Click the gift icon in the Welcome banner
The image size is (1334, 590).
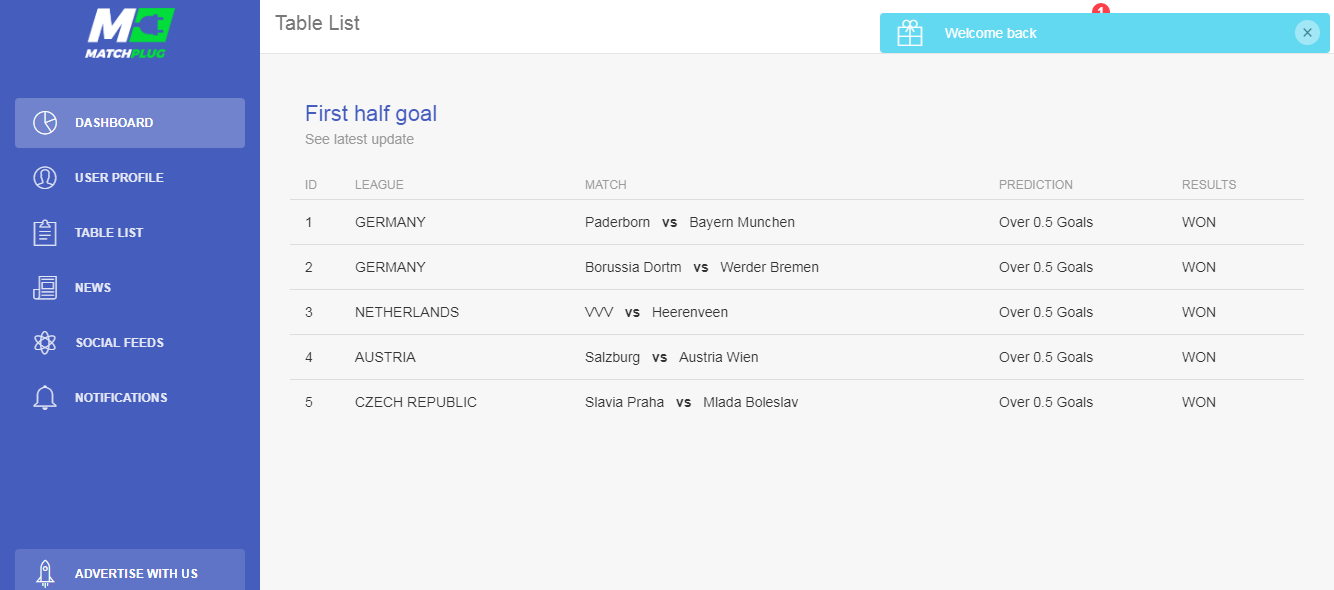point(910,33)
